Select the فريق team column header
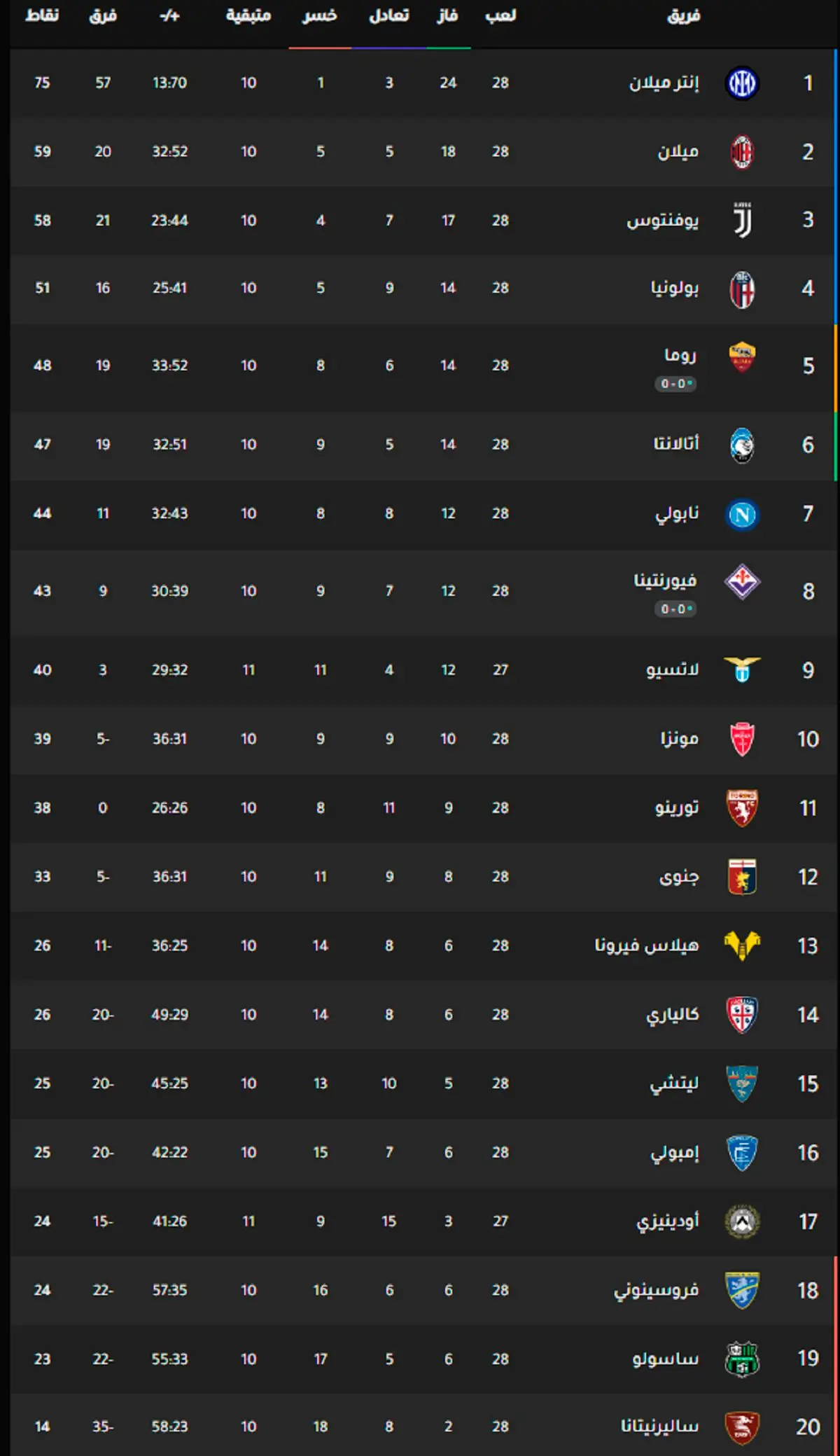 [x=684, y=15]
